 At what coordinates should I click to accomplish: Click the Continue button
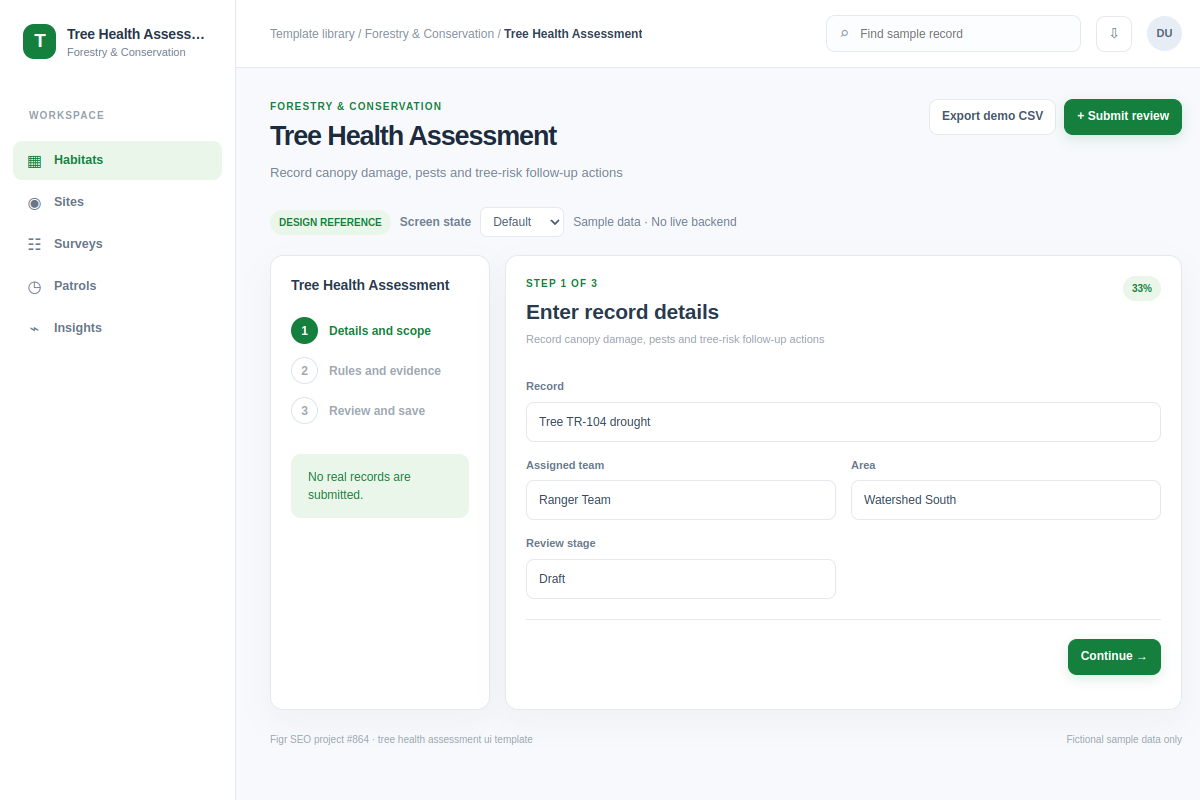pos(1114,657)
